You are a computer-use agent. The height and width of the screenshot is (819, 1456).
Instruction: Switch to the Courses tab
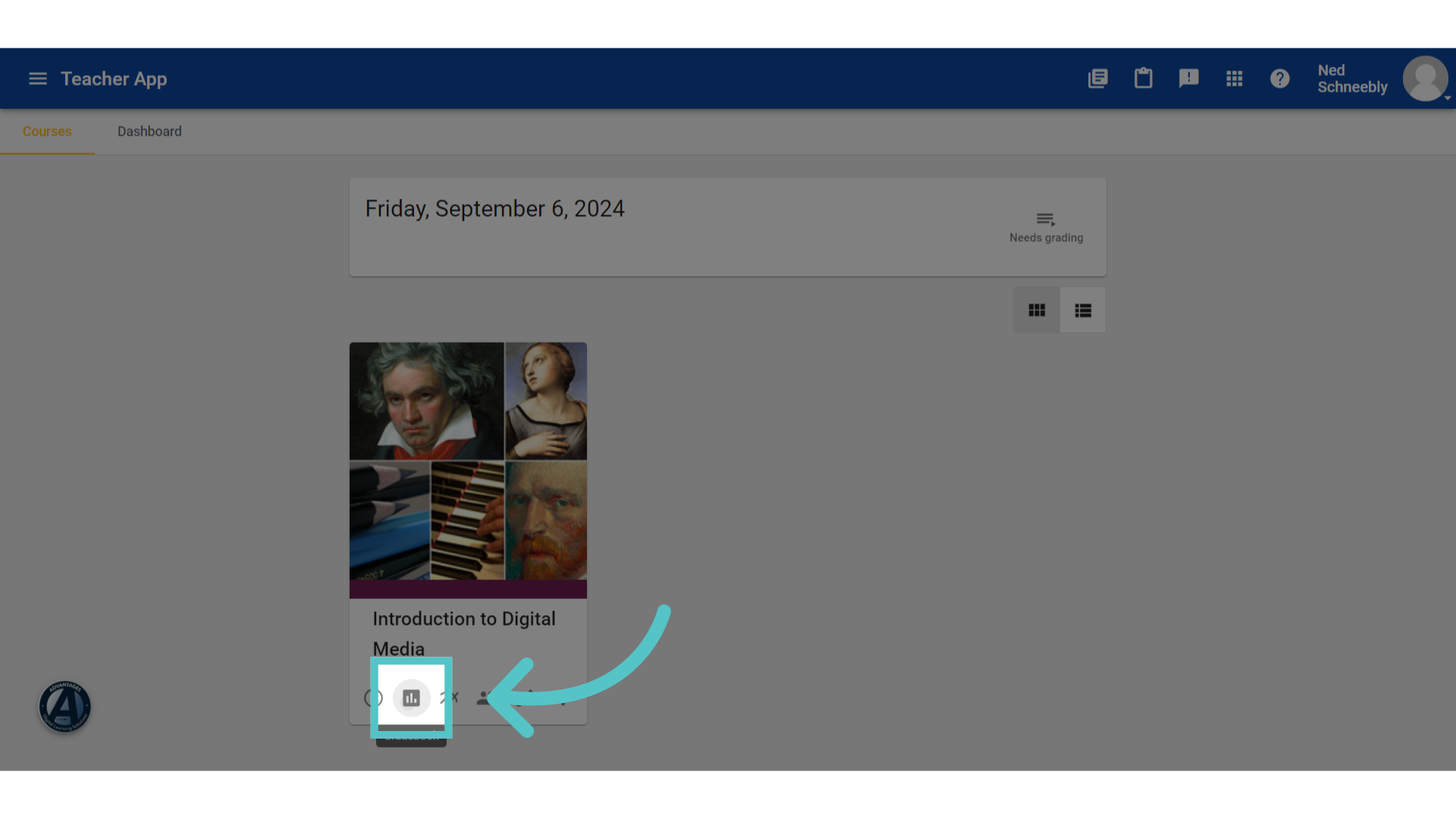pyautogui.click(x=47, y=132)
